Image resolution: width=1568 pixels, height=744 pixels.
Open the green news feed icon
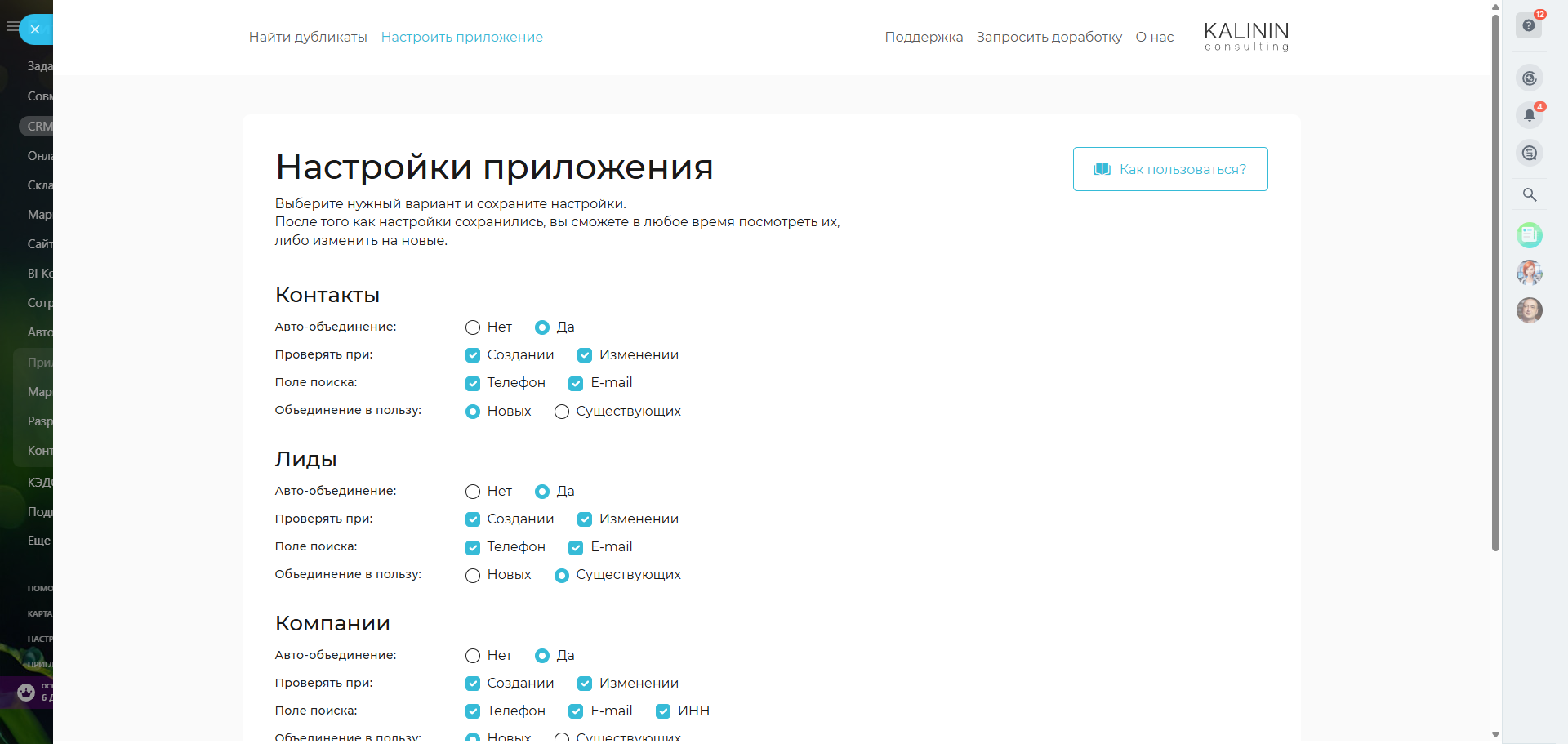tap(1530, 235)
